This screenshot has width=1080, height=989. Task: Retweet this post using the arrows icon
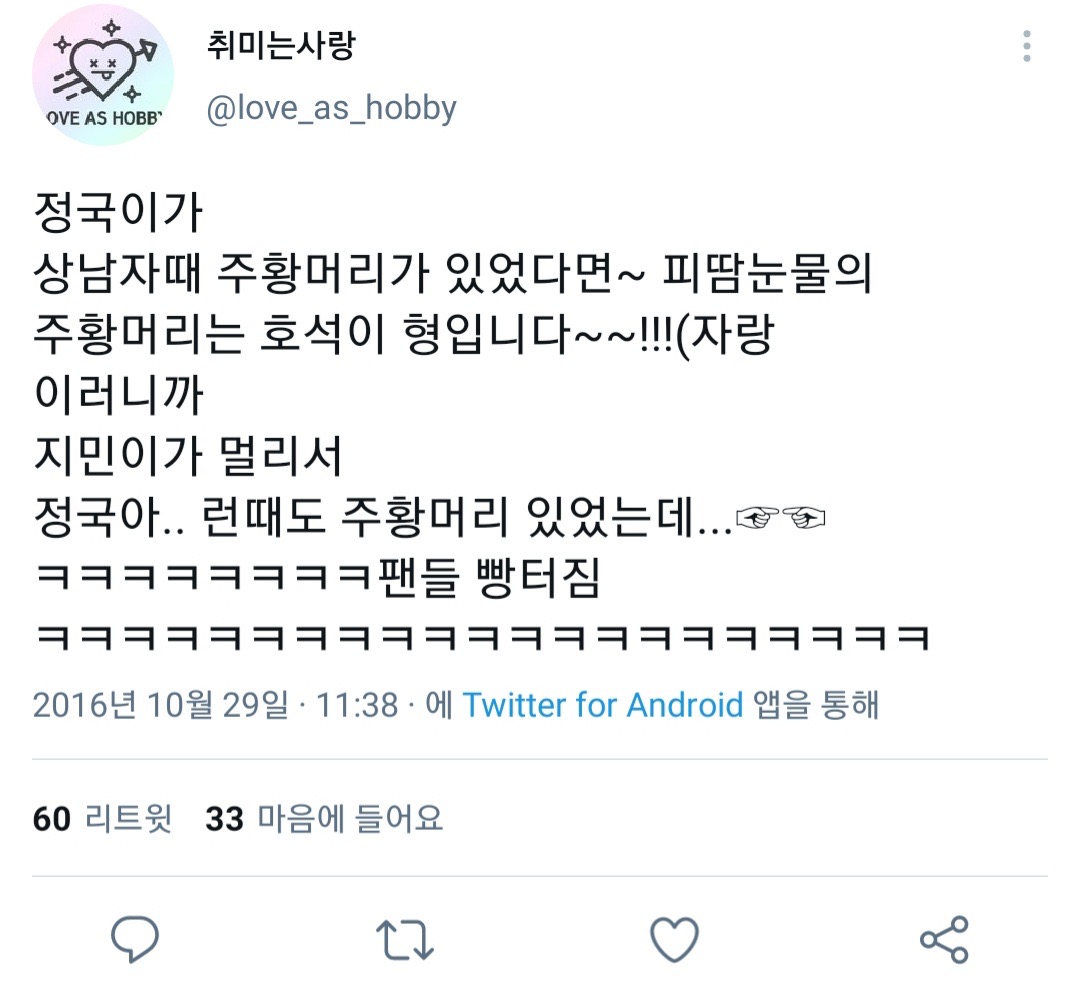[x=405, y=941]
